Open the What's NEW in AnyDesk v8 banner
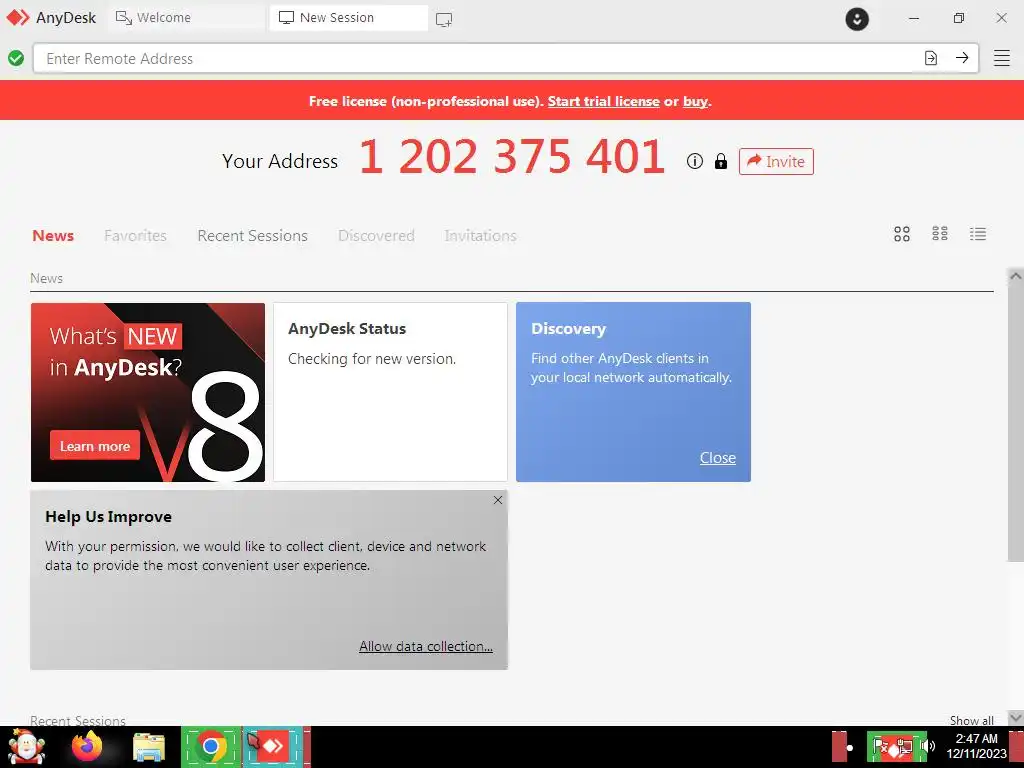Screen dimensions: 1024x768 [x=148, y=392]
